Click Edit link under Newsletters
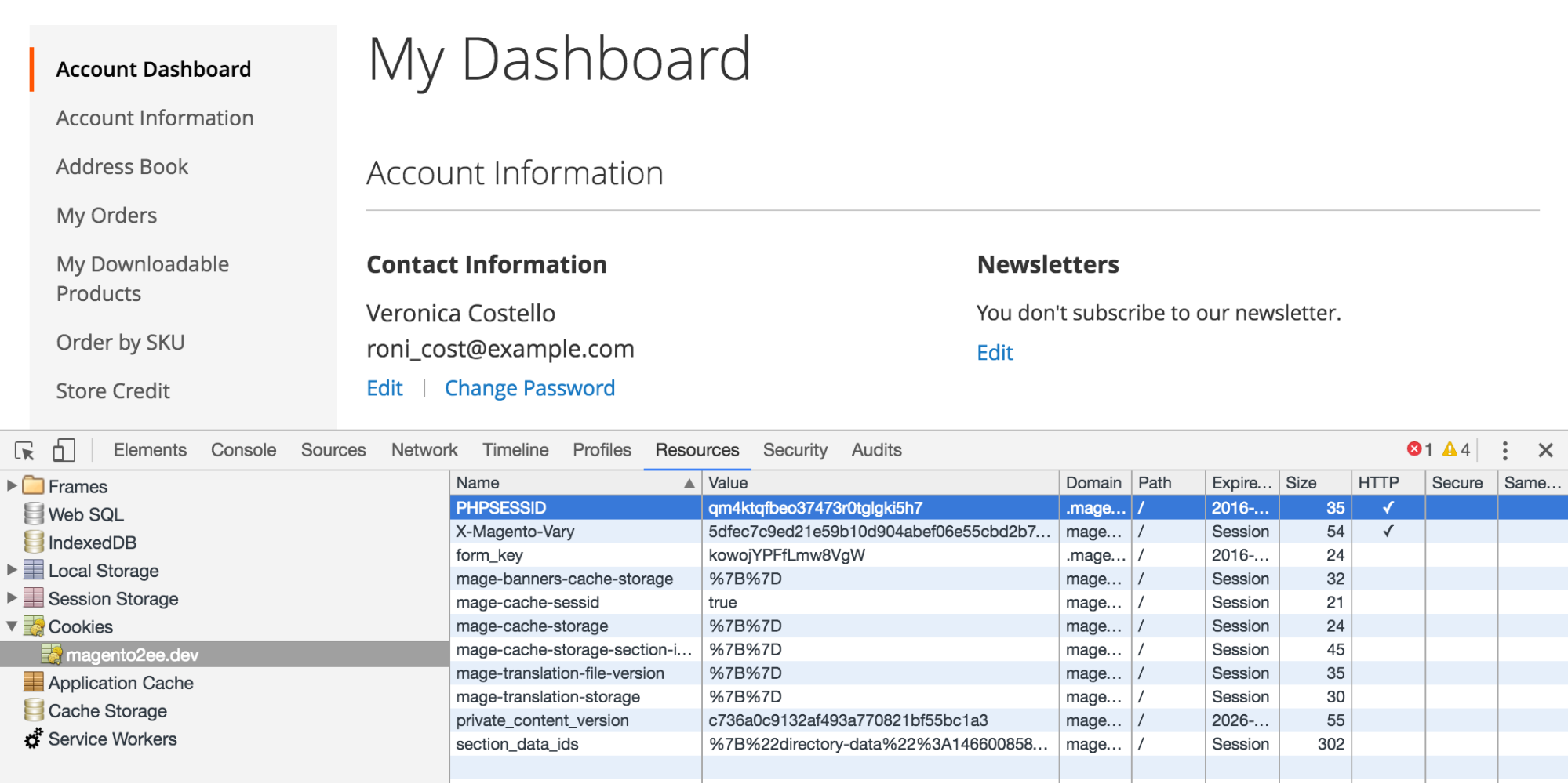Image resolution: width=1568 pixels, height=784 pixels. [995, 353]
